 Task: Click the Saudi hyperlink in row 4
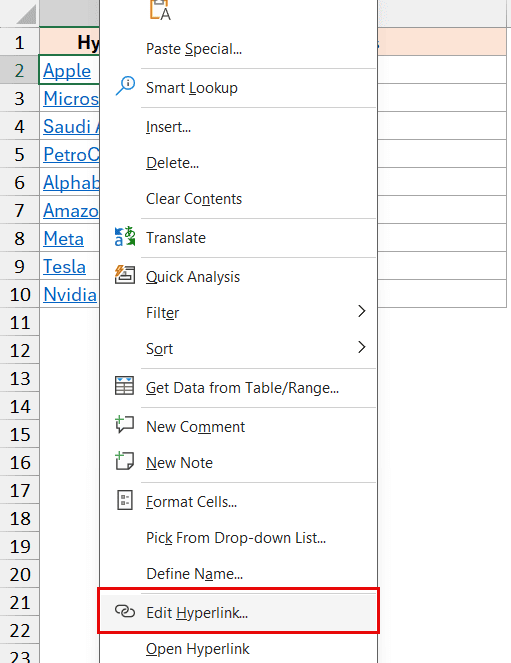click(x=71, y=126)
